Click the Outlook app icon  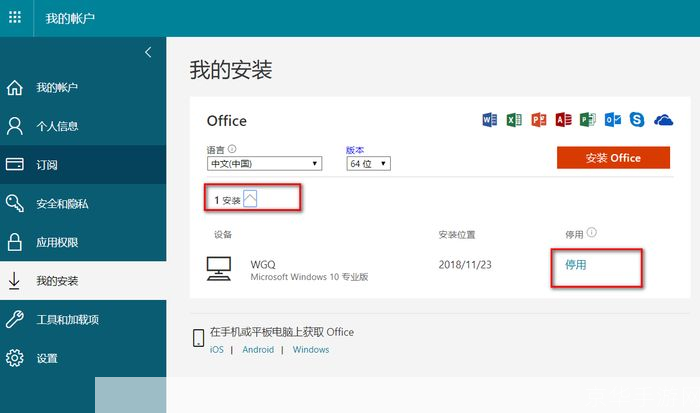(x=612, y=120)
